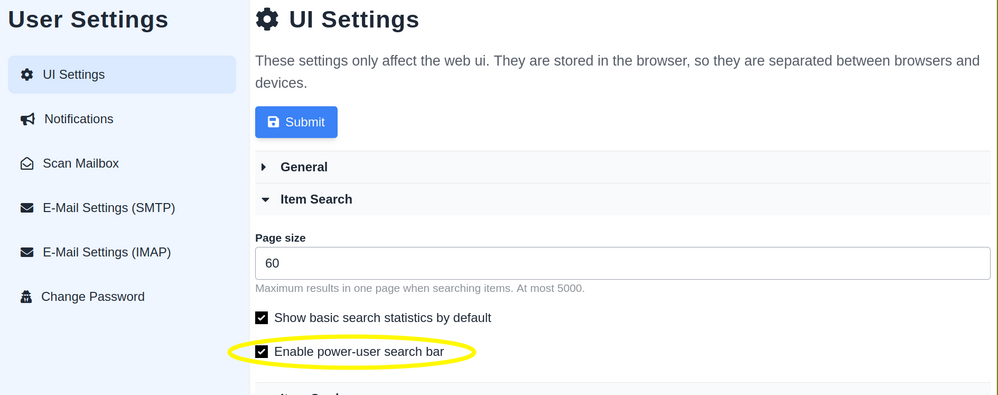Viewport: 998px width, 395px height.
Task: Click the Submit button
Action: [x=296, y=122]
